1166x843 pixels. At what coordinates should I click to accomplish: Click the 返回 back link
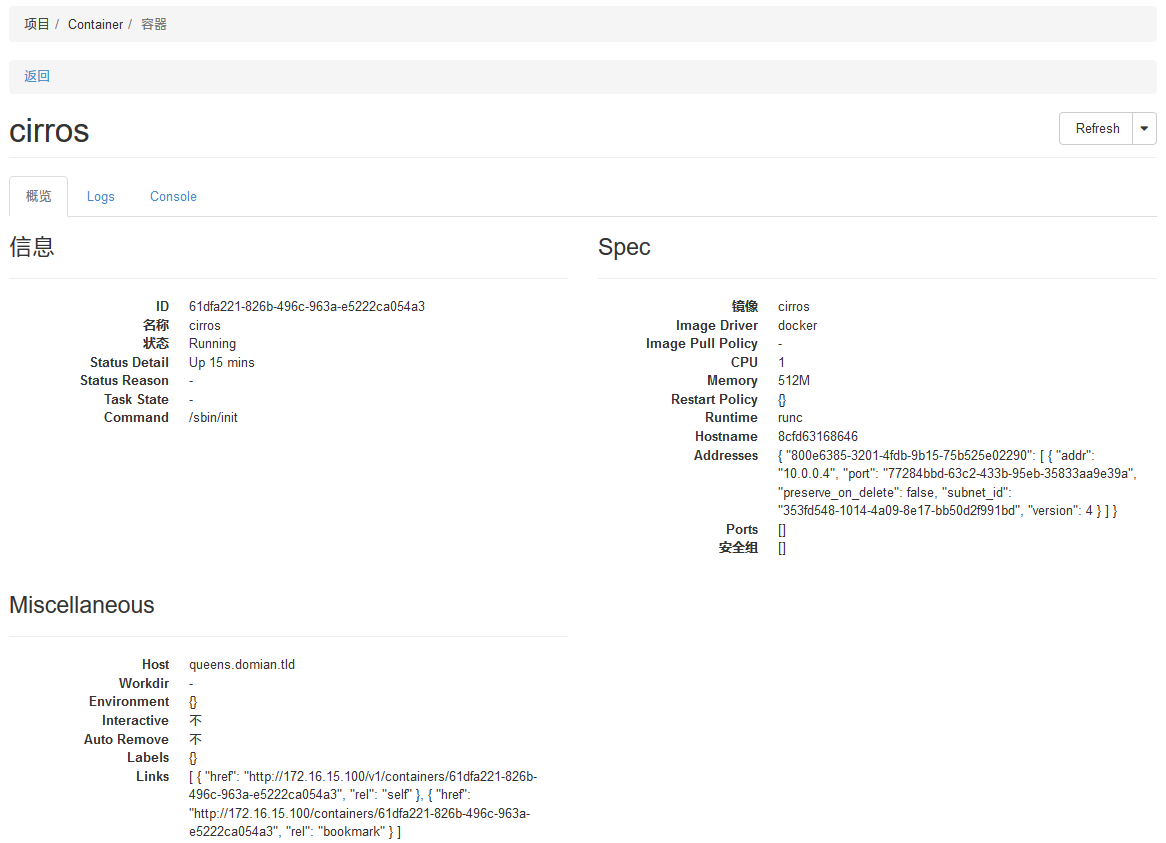point(37,76)
